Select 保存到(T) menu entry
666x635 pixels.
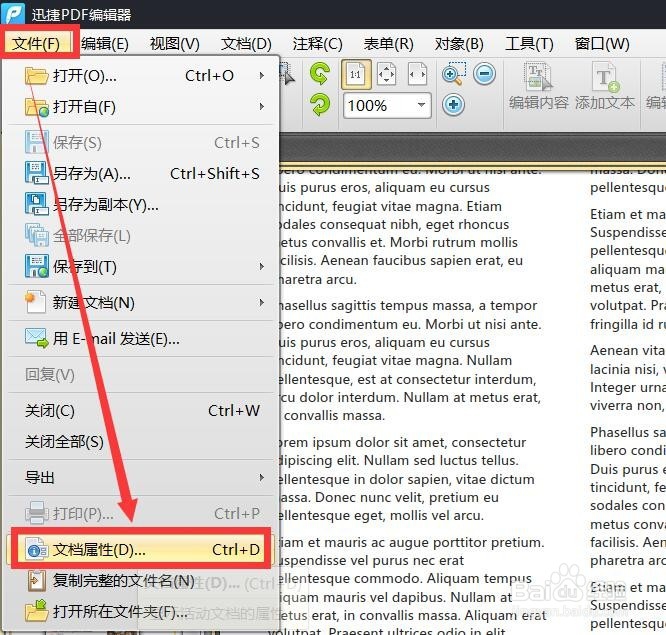click(x=140, y=266)
